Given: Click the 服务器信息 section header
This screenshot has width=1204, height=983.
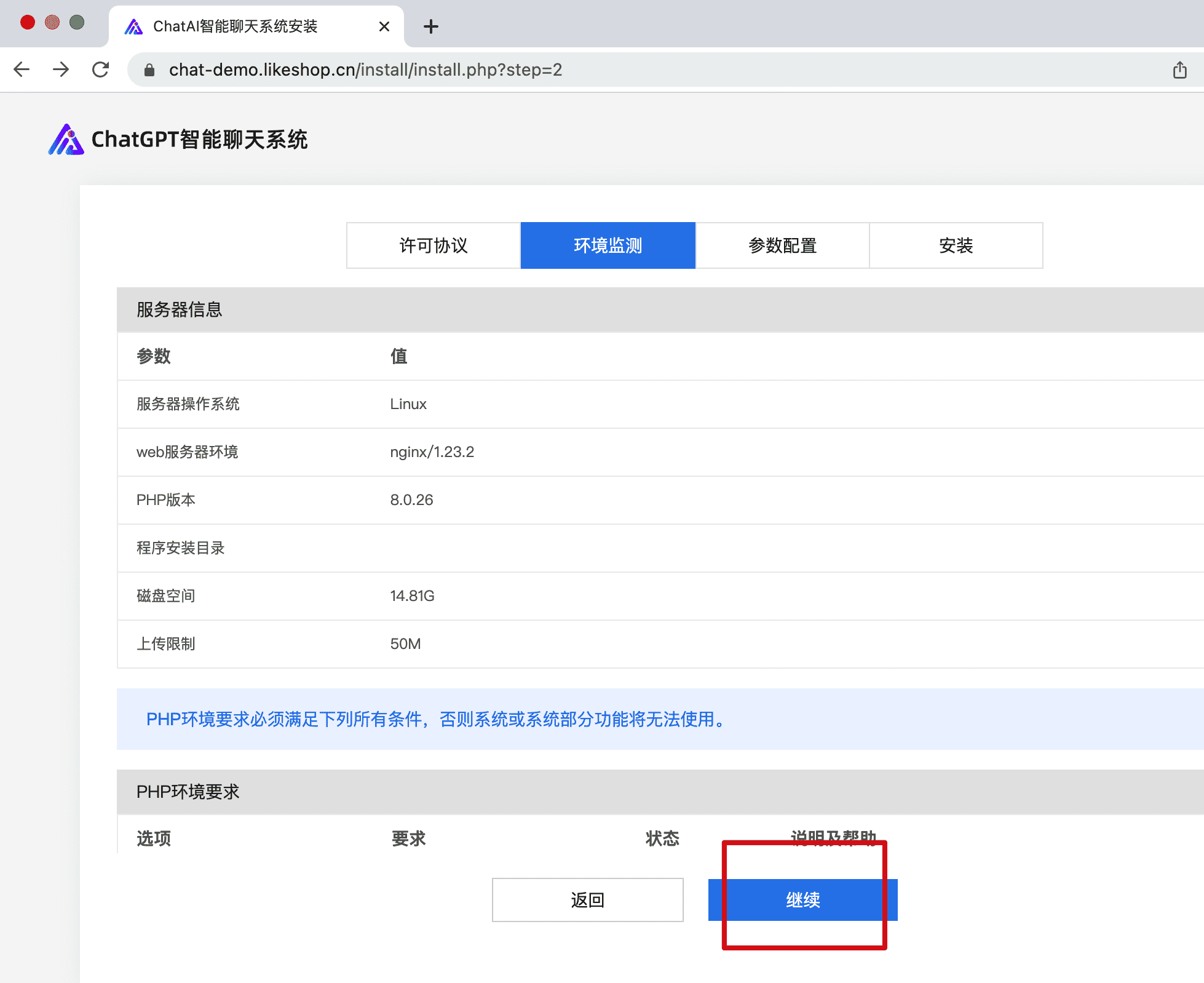Looking at the screenshot, I should tap(660, 309).
